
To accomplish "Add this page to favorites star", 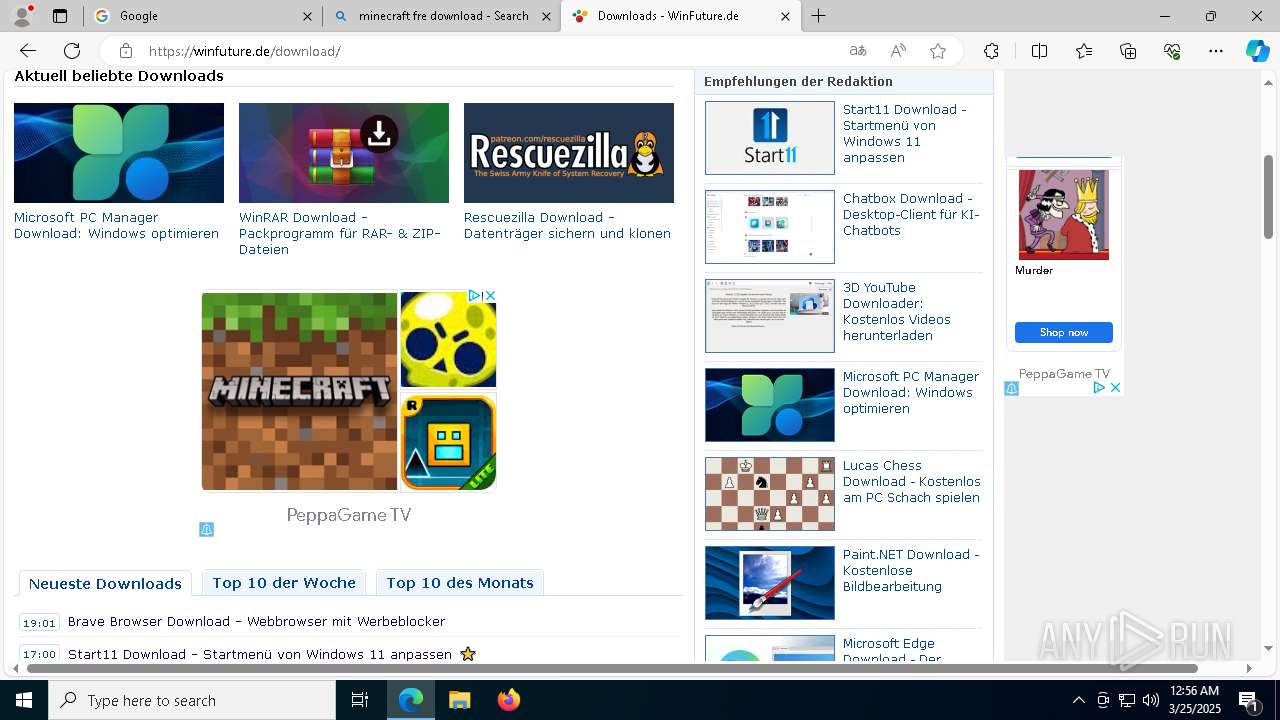I will (x=938, y=51).
